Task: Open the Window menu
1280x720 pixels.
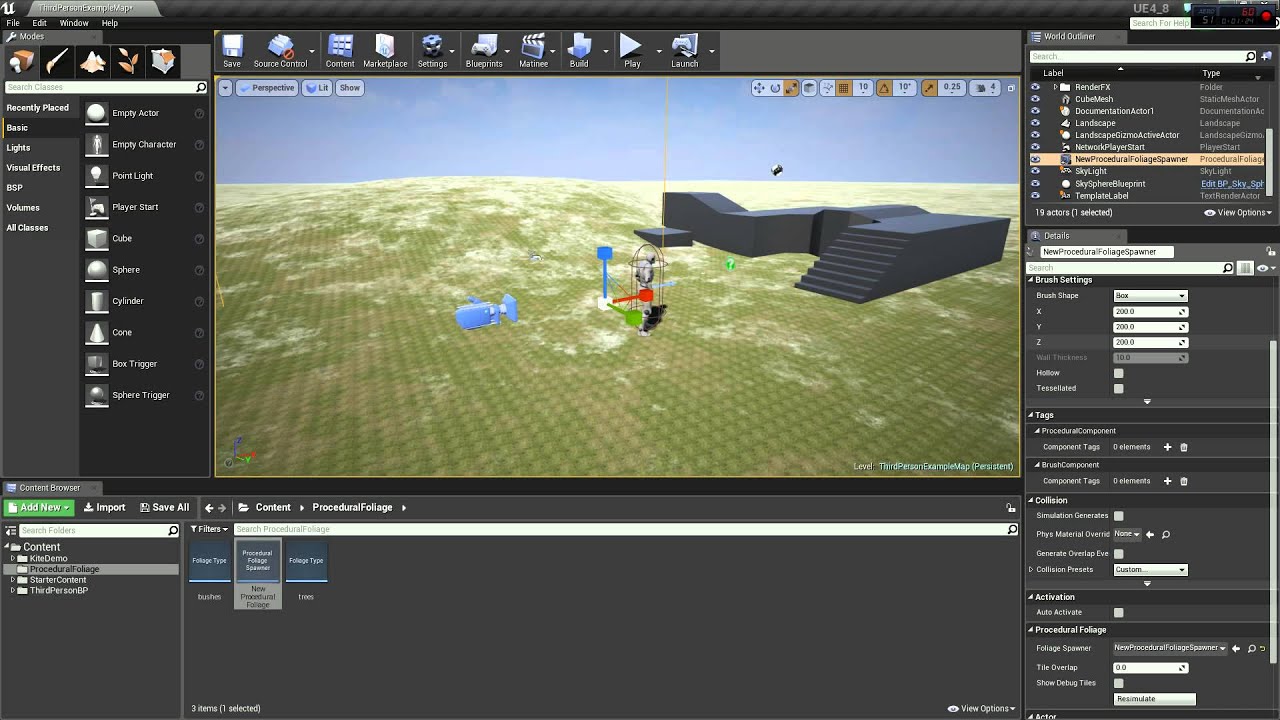Action: [74, 23]
